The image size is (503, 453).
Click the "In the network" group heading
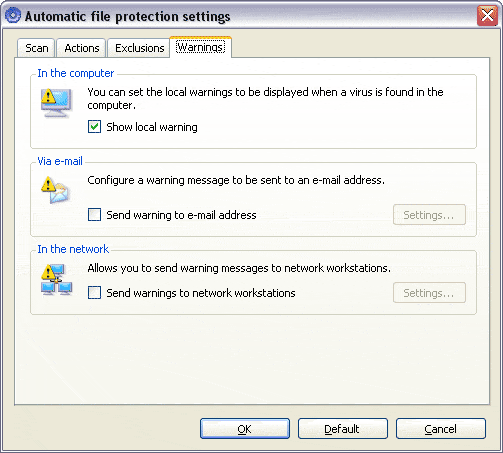click(73, 249)
